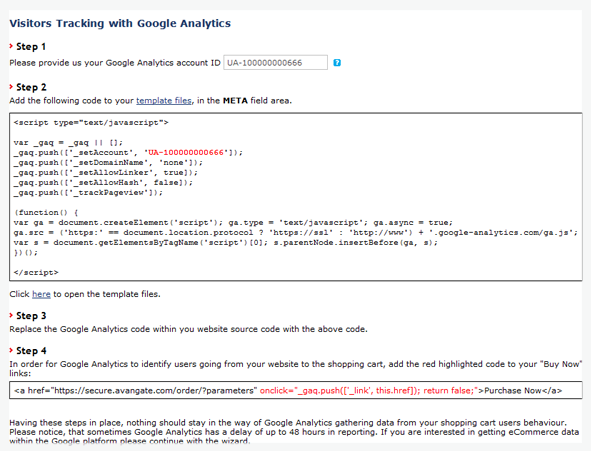This screenshot has height=451, width=591.
Task: Click the 'ga.src' code line
Action: (x=296, y=232)
